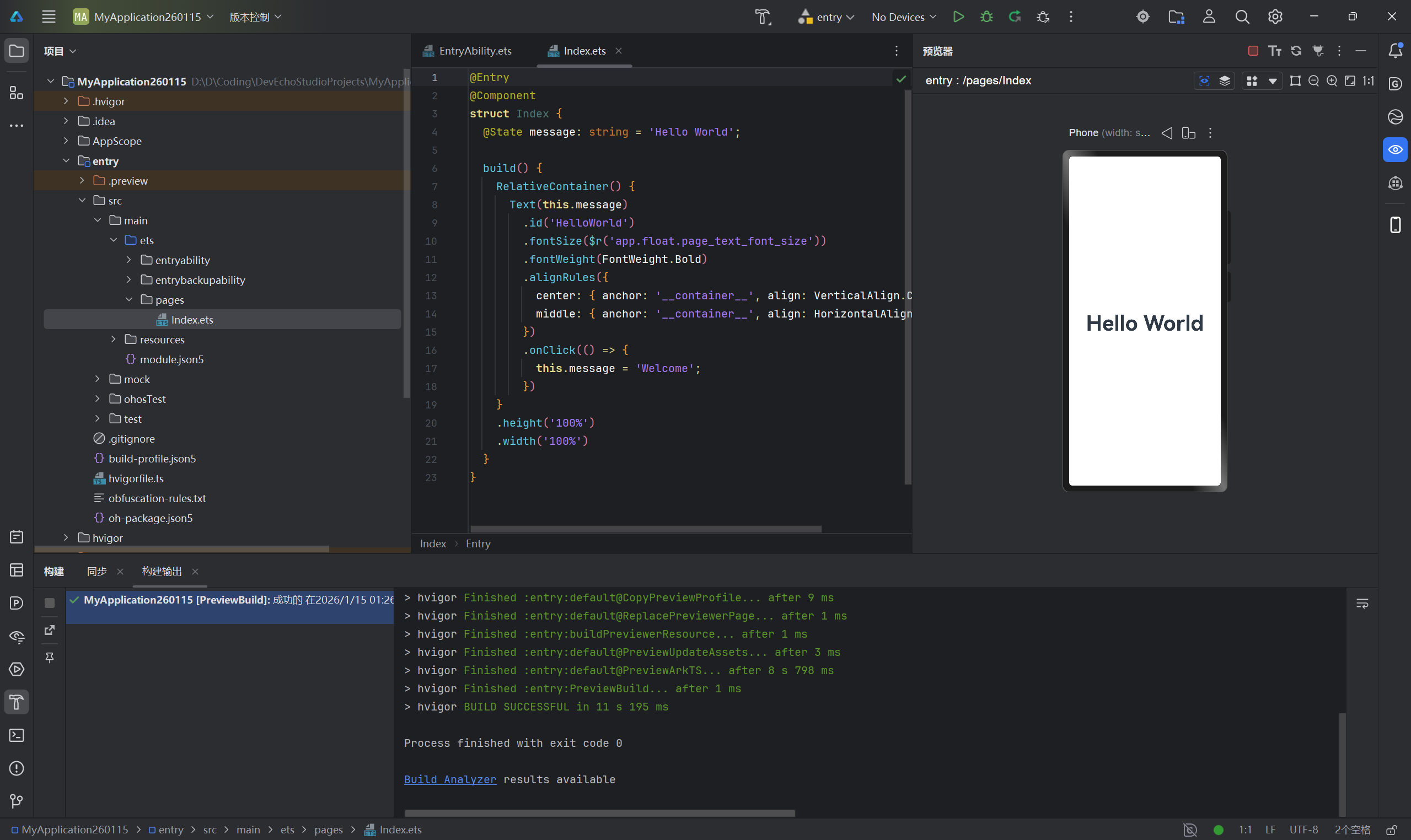Collapse the pages folder

coord(129,299)
